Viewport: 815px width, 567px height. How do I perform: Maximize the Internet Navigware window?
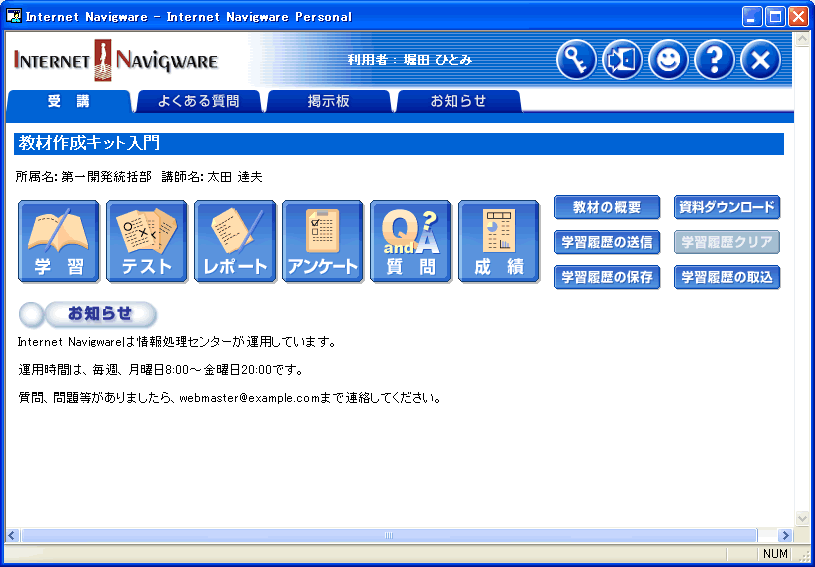coord(775,17)
